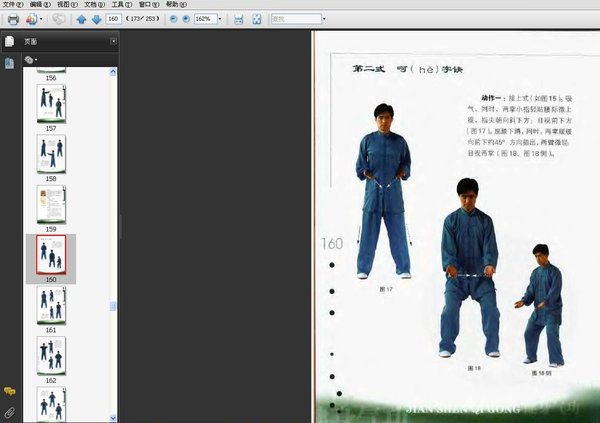This screenshot has width=600, height=423.
Task: Click the "页面" panel title
Action: [x=31, y=41]
